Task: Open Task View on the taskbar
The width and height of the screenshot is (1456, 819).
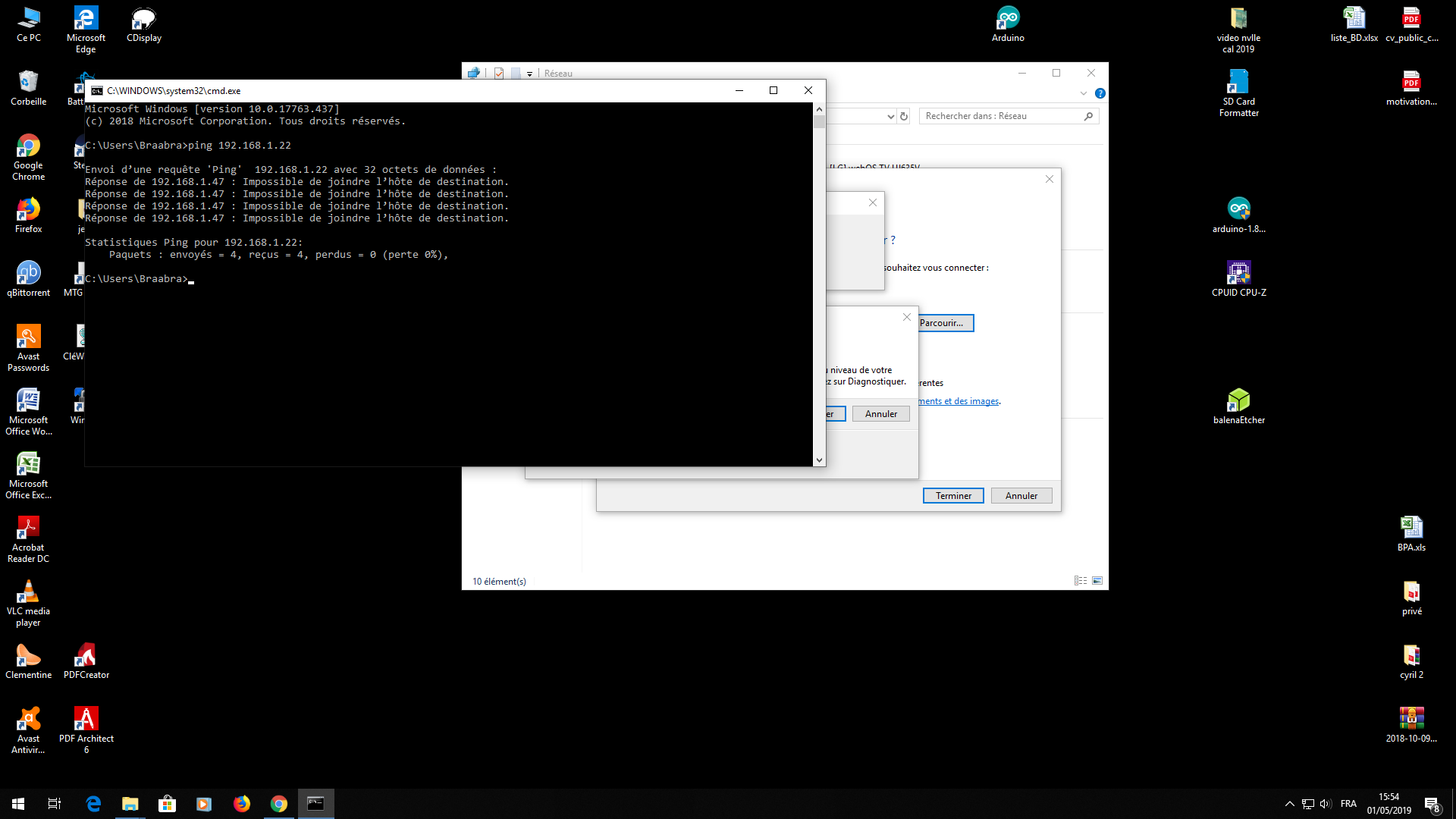Action: (x=55, y=804)
